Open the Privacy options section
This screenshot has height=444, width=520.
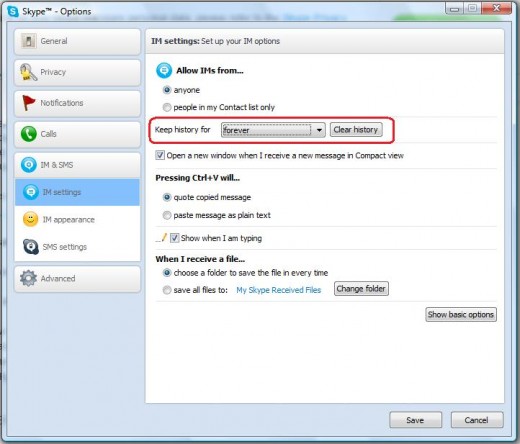point(77,72)
